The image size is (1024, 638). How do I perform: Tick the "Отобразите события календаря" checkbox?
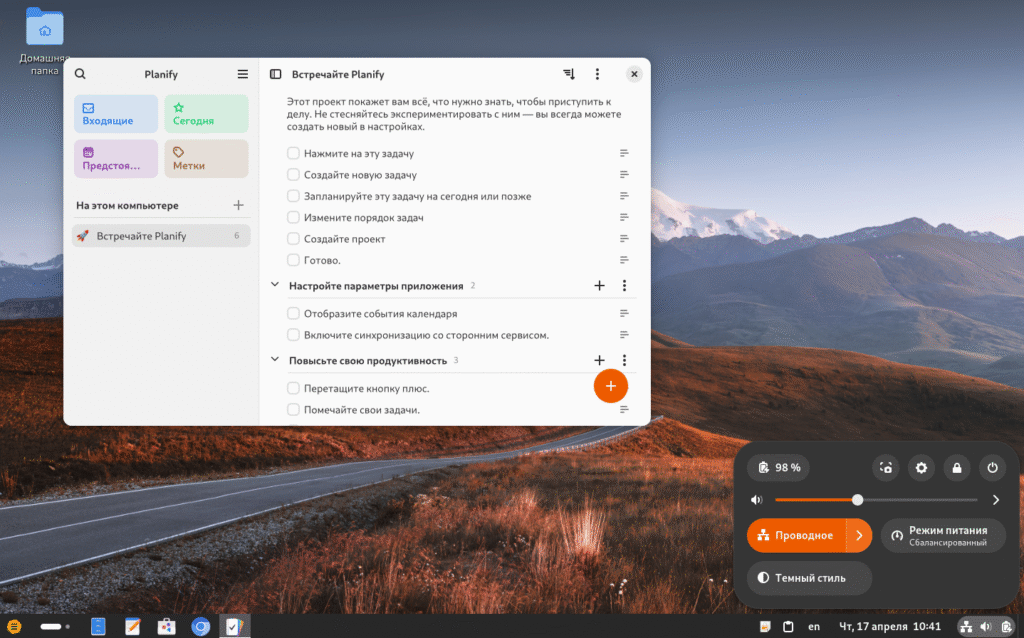pos(293,314)
